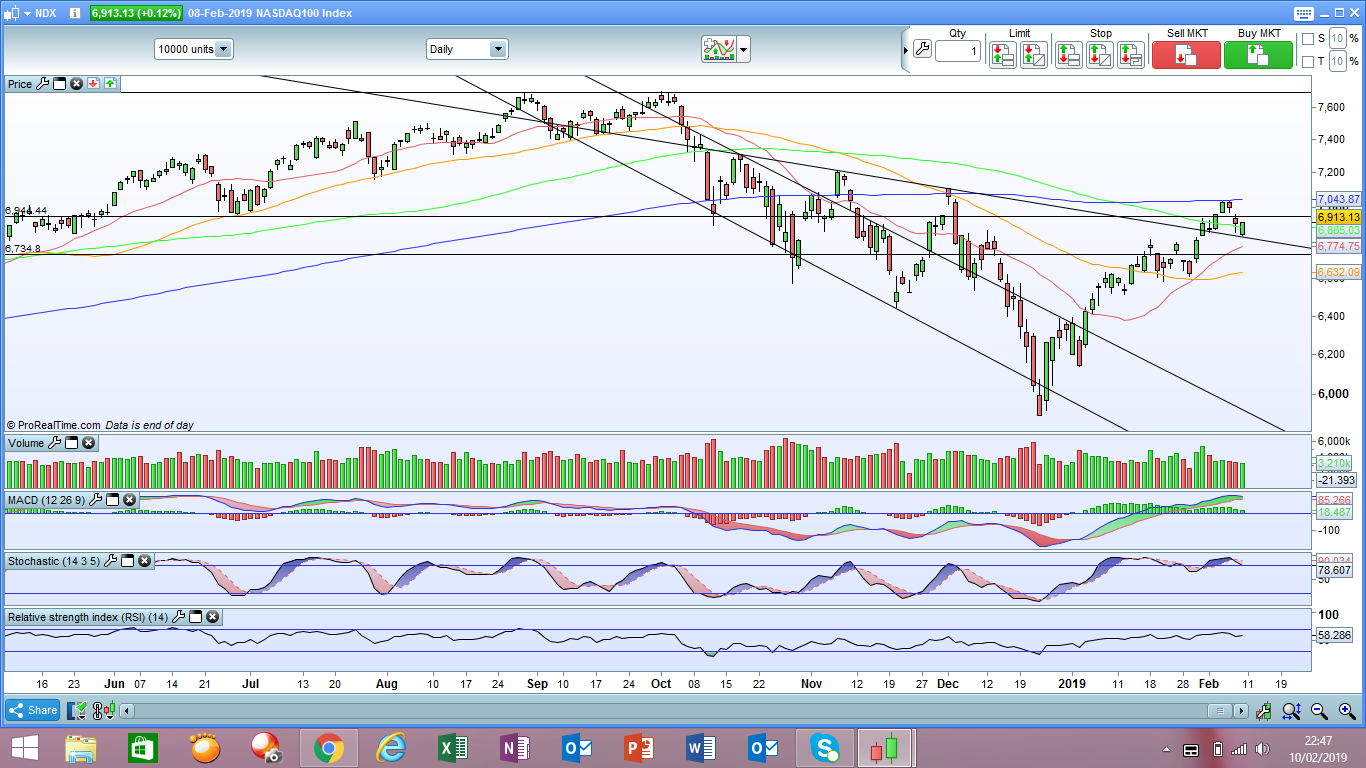Close the MACD indicator panel
The image size is (1366, 768).
[131, 499]
